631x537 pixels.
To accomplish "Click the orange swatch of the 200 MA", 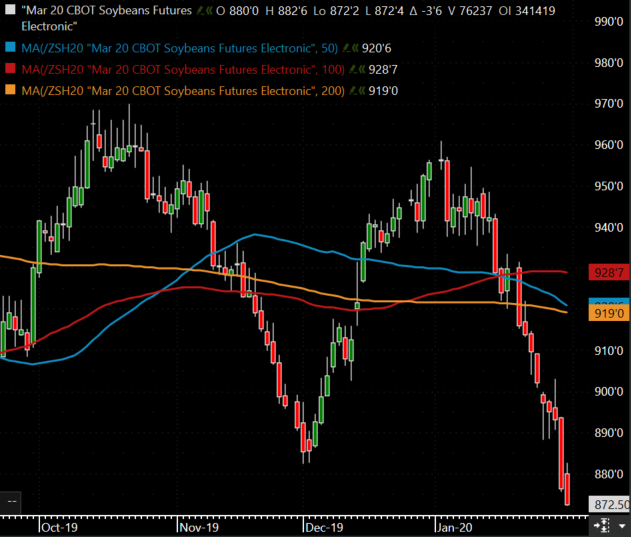I will click(10, 90).
